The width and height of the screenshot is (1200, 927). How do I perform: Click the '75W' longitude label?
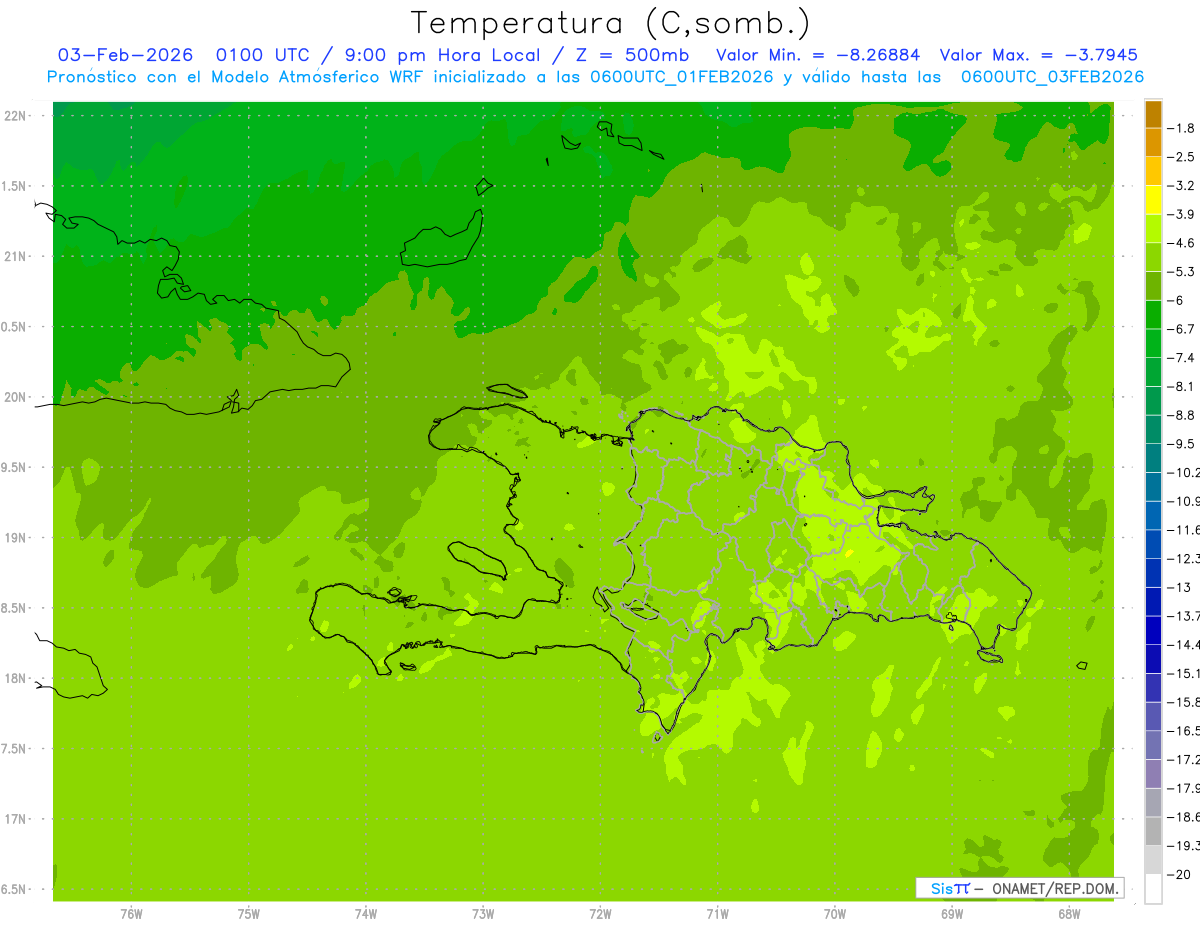(249, 913)
